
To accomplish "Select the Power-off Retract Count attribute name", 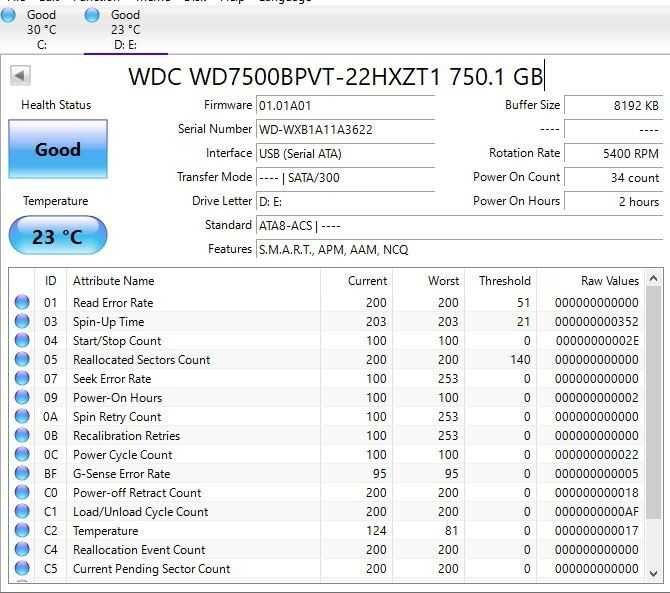I will click(x=137, y=493).
